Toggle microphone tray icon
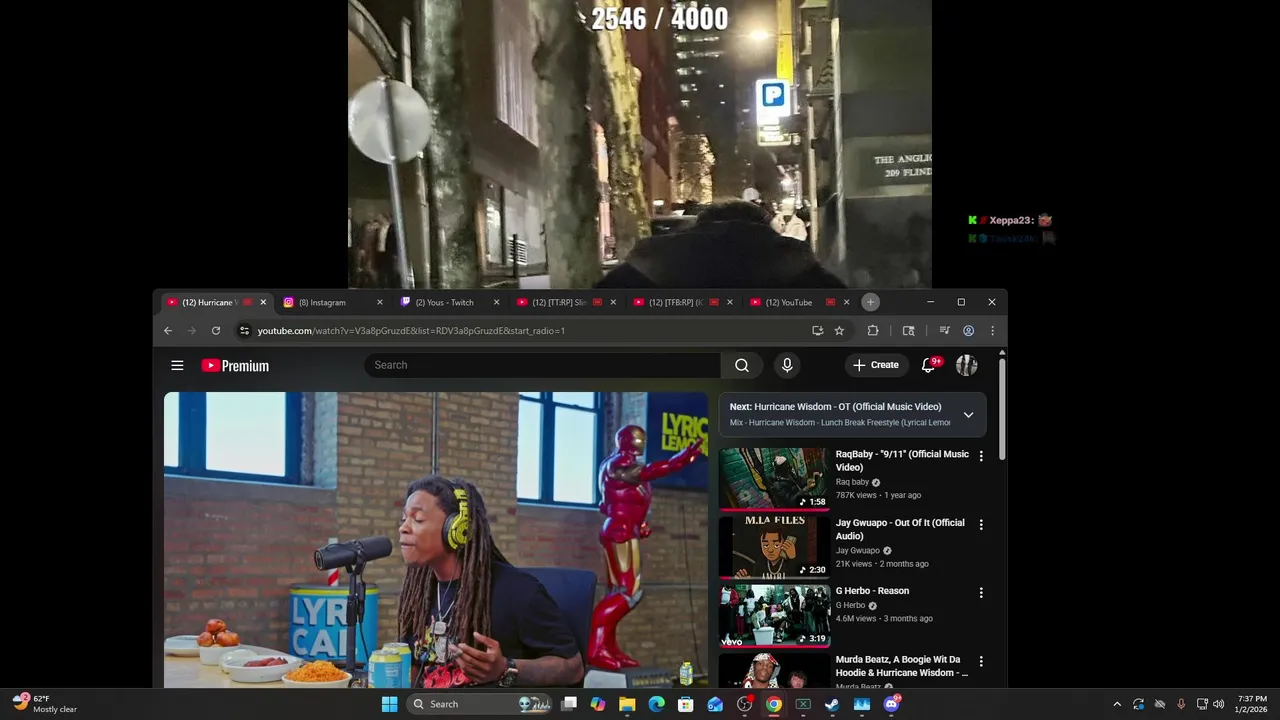 pos(1181,704)
